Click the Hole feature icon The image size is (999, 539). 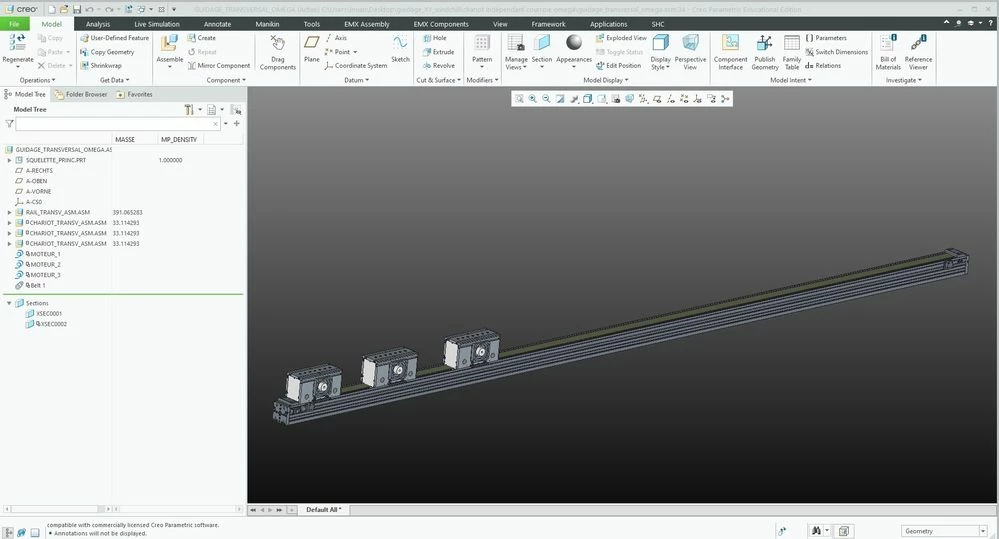point(428,38)
